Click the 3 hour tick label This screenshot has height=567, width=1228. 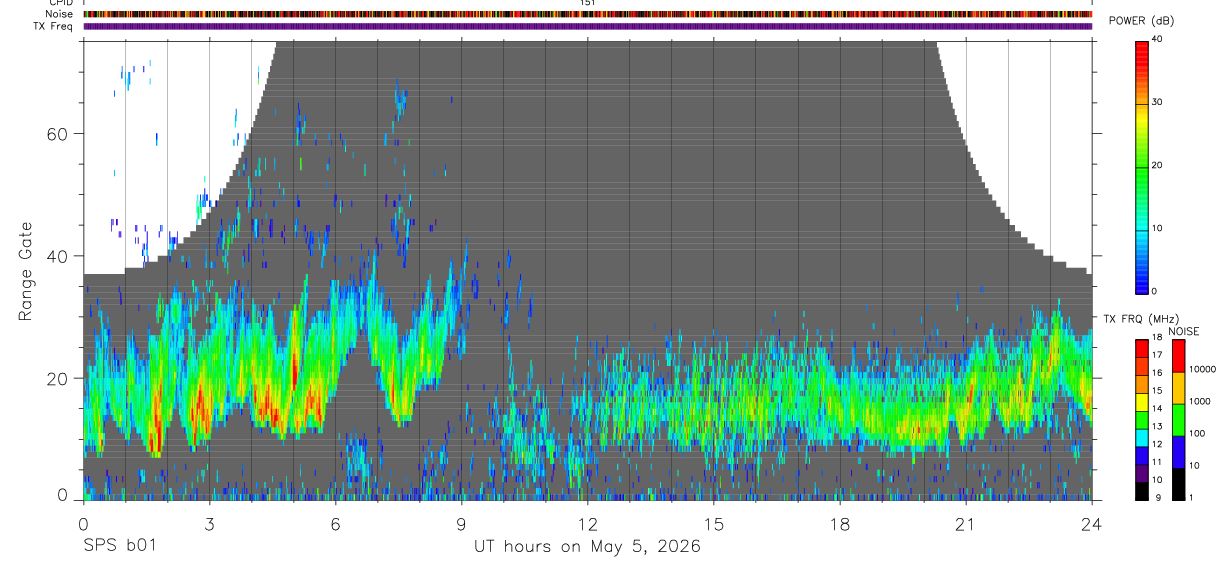pos(209,525)
